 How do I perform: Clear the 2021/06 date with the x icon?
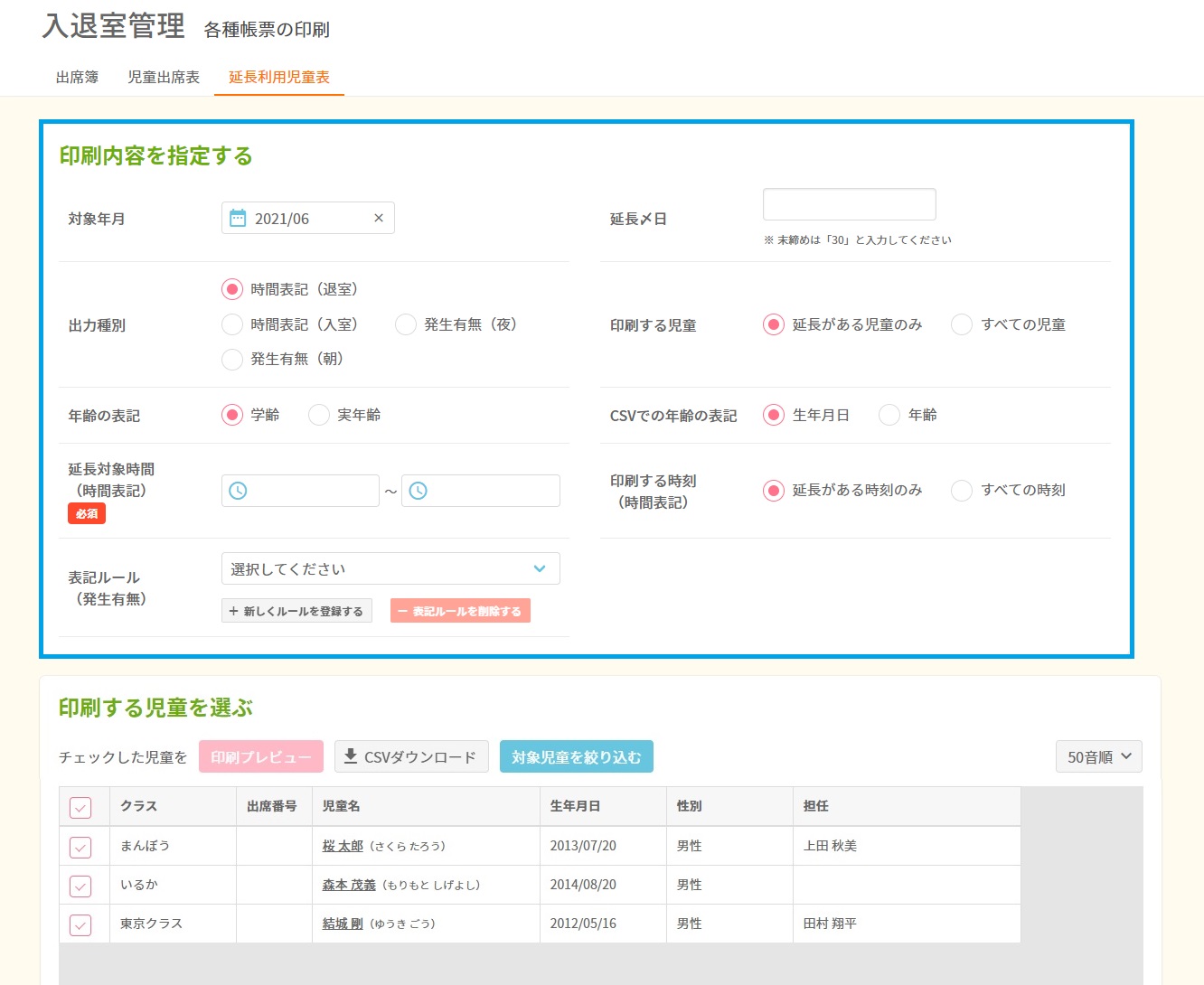tap(379, 218)
